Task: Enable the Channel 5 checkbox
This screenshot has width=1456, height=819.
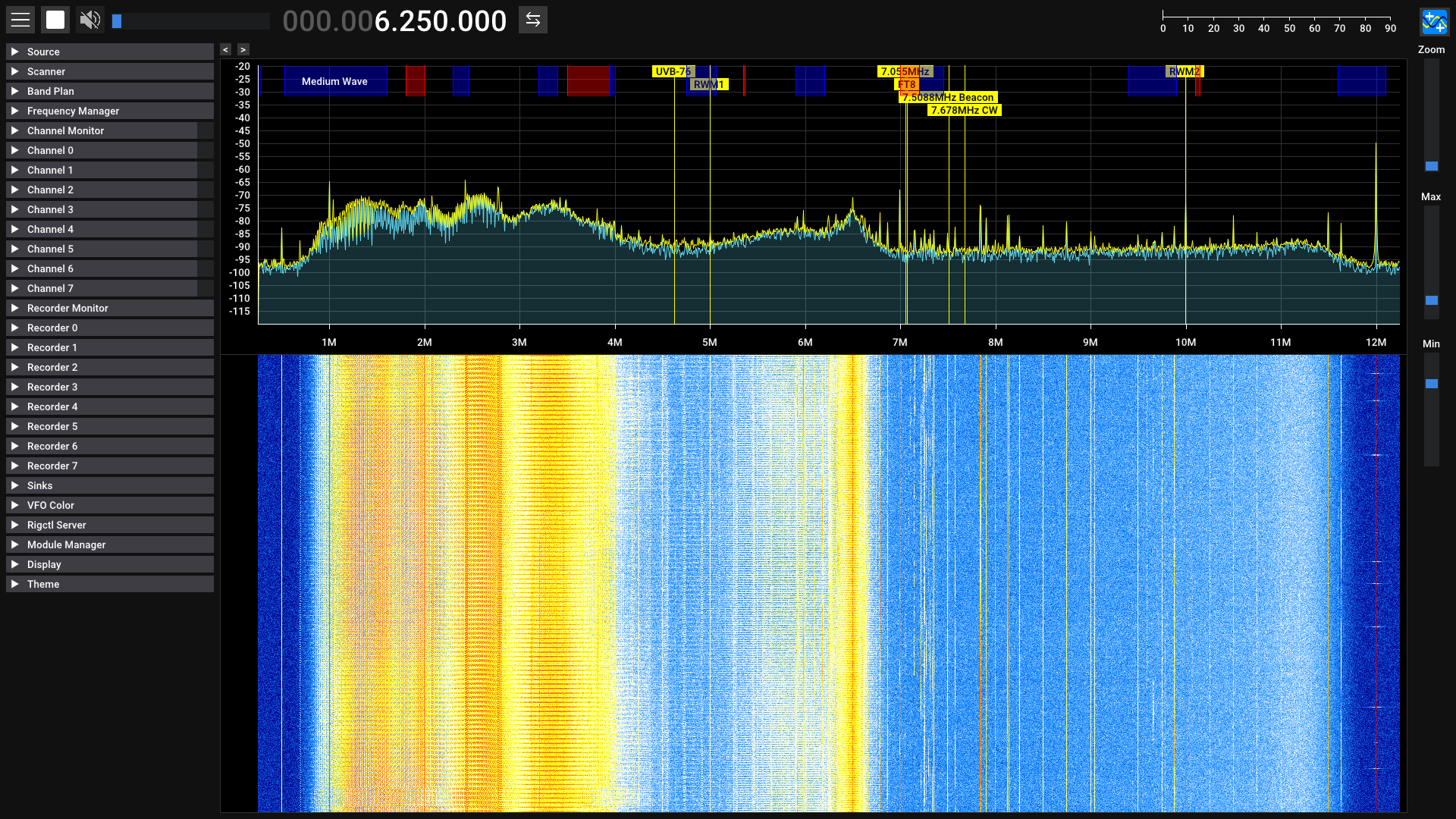Action: tap(206, 249)
